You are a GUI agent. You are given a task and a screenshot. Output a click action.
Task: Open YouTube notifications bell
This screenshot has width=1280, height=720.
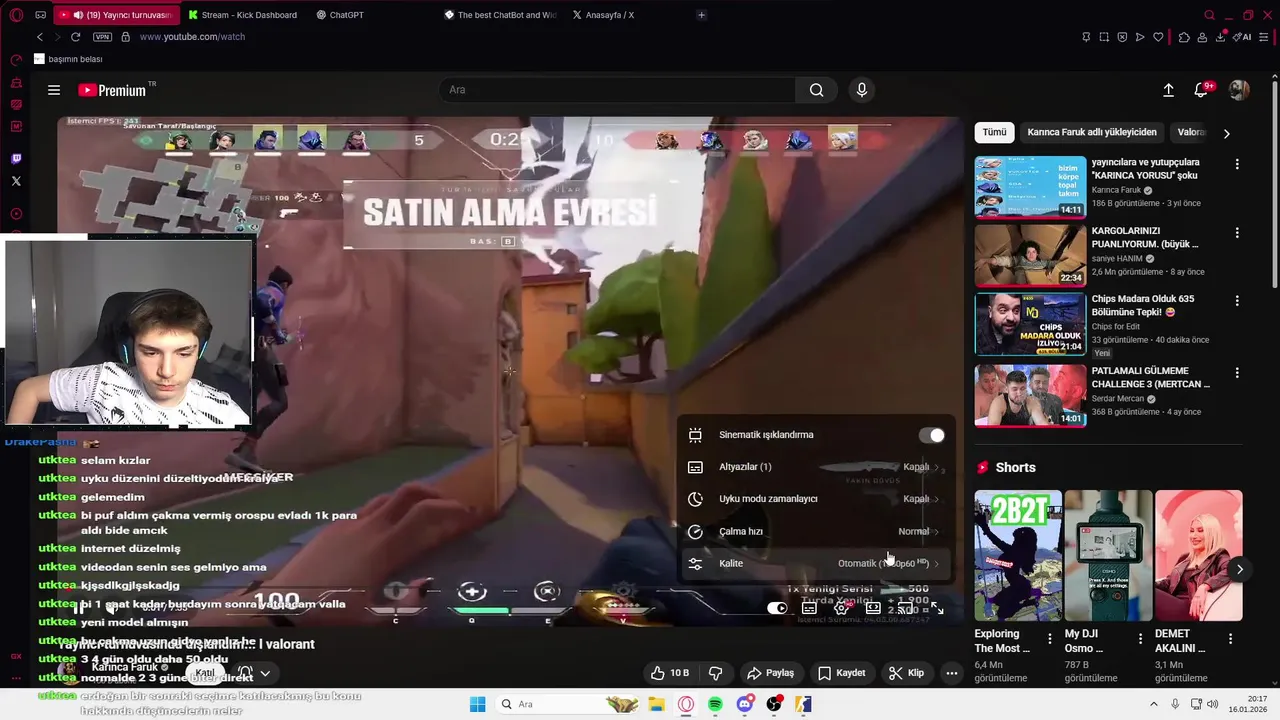pos(1203,90)
